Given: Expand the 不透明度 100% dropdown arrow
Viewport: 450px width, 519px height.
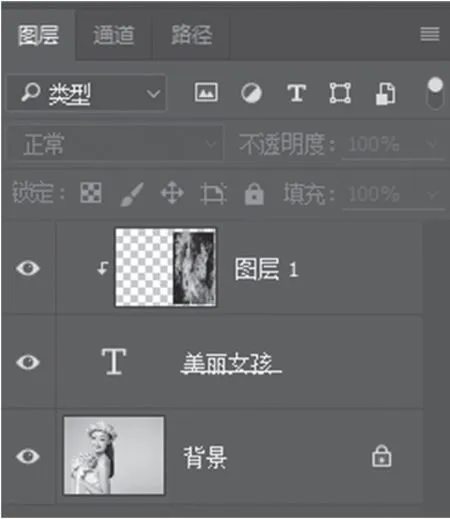Looking at the screenshot, I should (x=432, y=144).
